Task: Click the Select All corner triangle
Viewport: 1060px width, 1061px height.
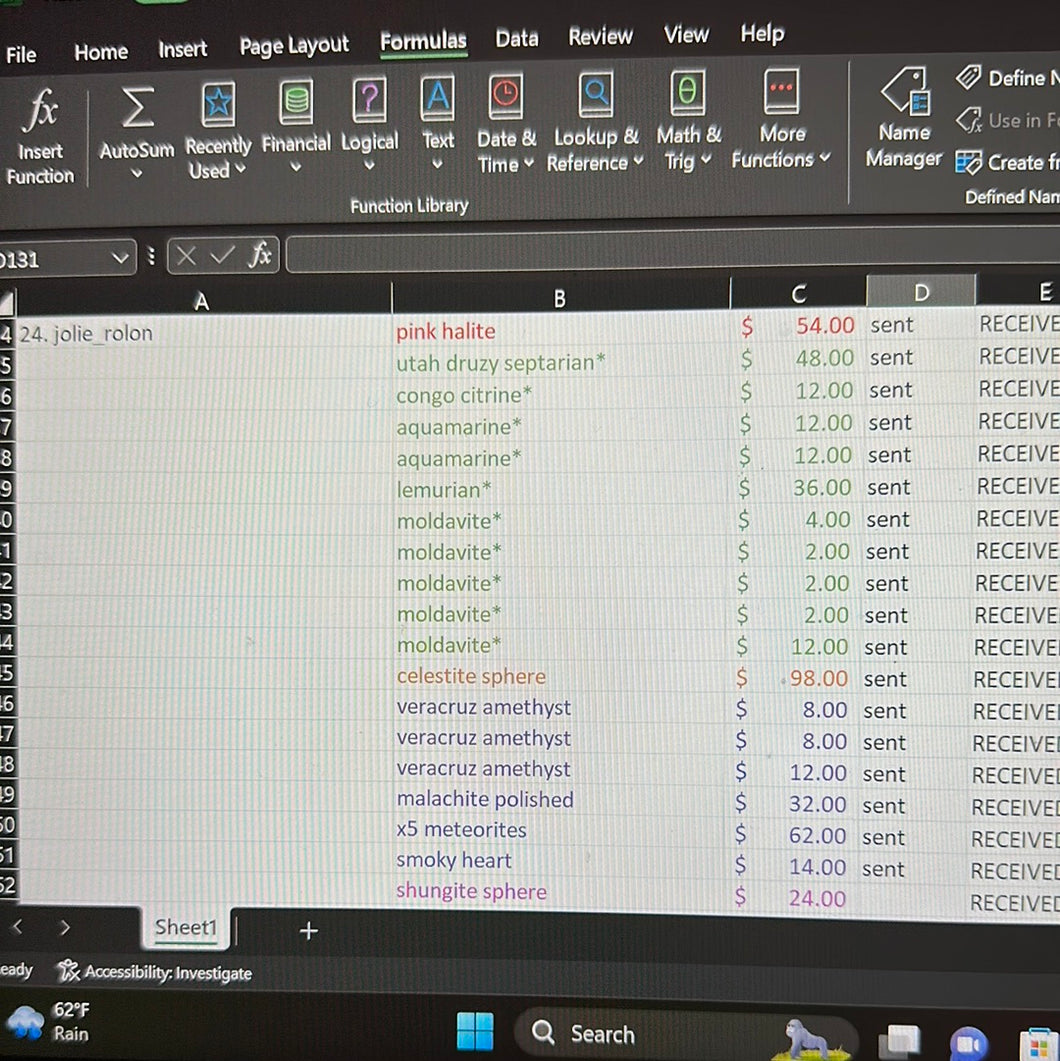Action: [x=7, y=302]
